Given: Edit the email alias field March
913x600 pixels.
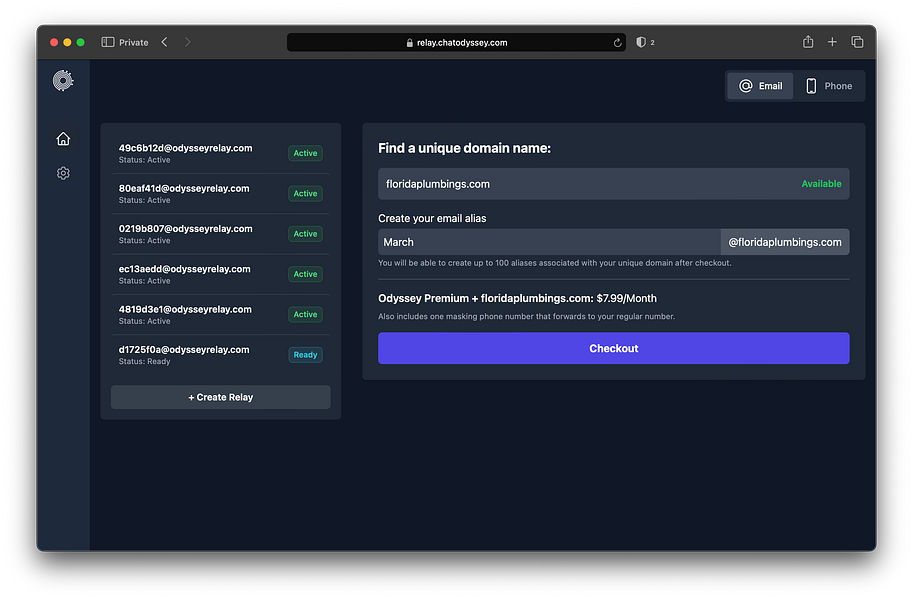Looking at the screenshot, I should pos(549,242).
